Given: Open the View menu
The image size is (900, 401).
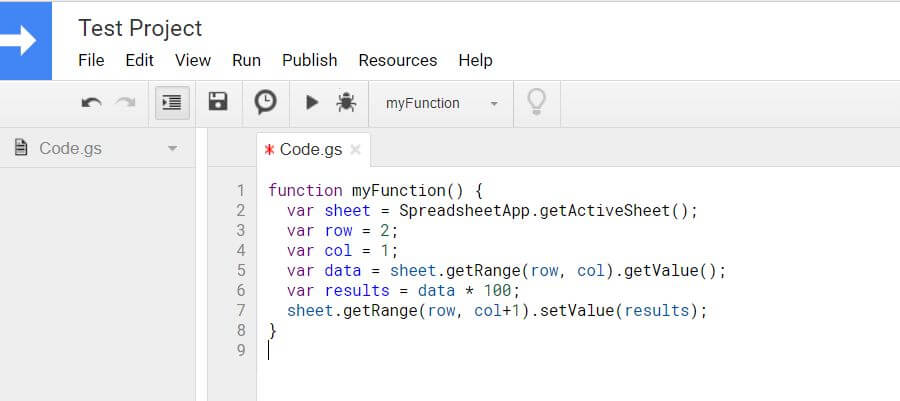Looking at the screenshot, I should pyautogui.click(x=193, y=60).
